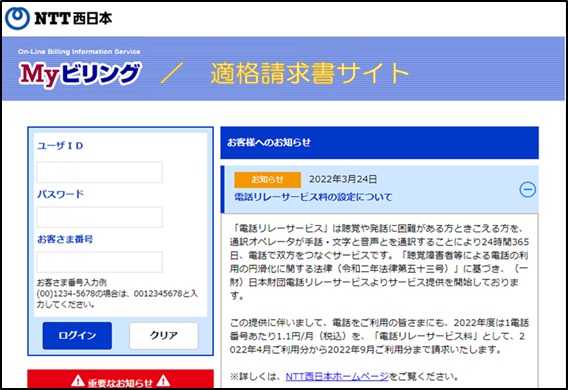
Task: Open notice 電話リレーサービス料の設定について
Action: tap(313, 197)
